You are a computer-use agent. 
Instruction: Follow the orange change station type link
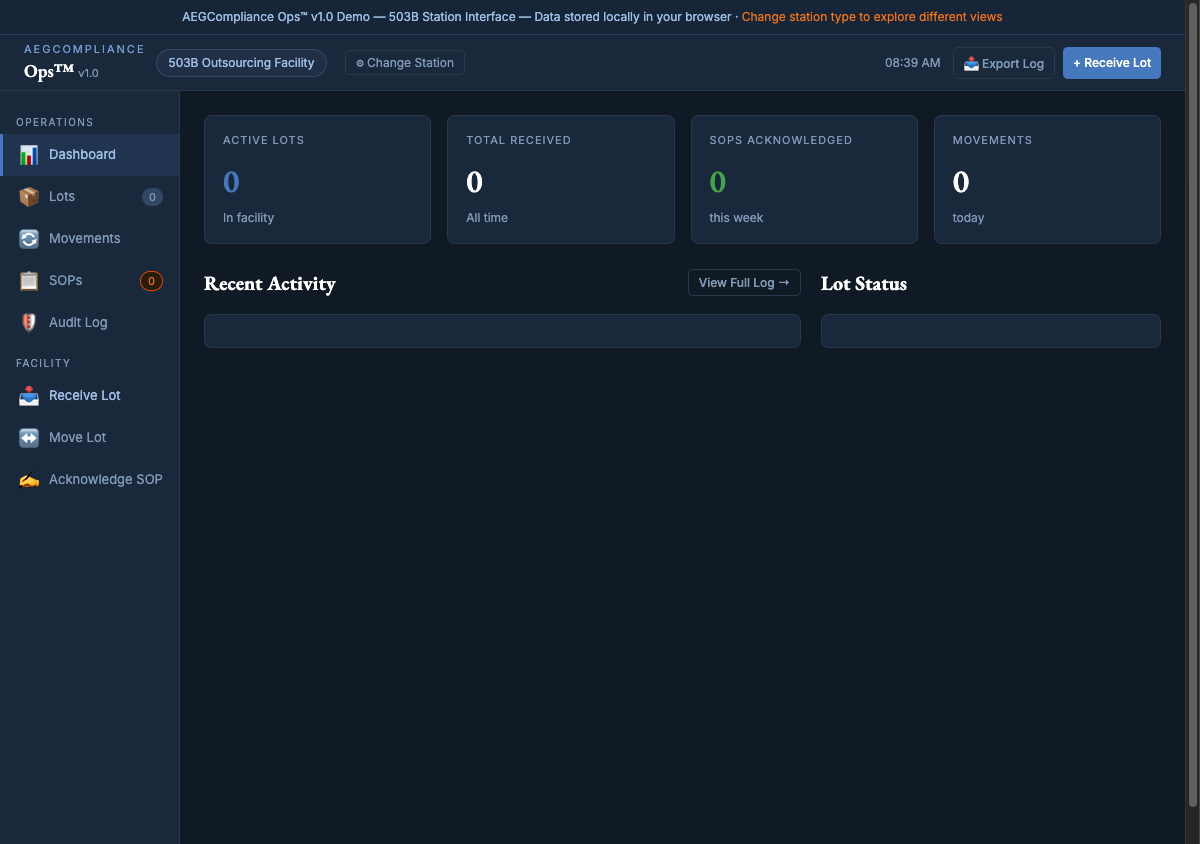(871, 17)
